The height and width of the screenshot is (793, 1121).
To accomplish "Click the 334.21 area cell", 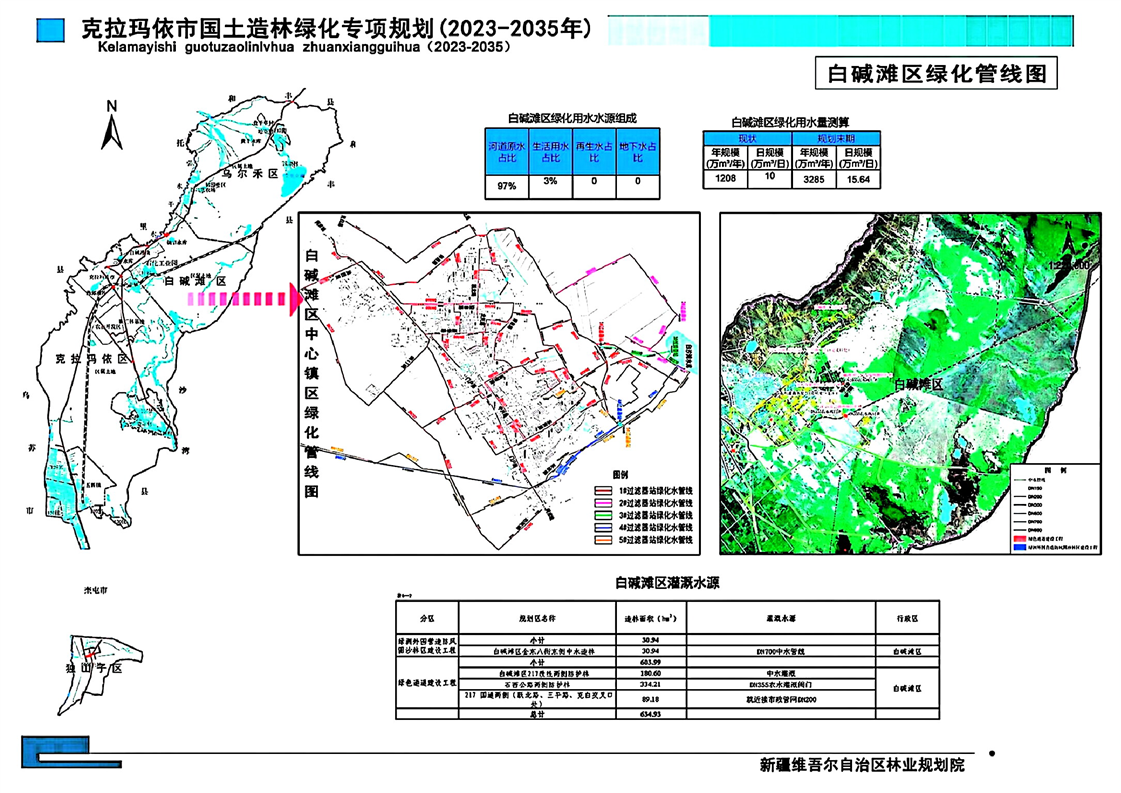I will [651, 685].
